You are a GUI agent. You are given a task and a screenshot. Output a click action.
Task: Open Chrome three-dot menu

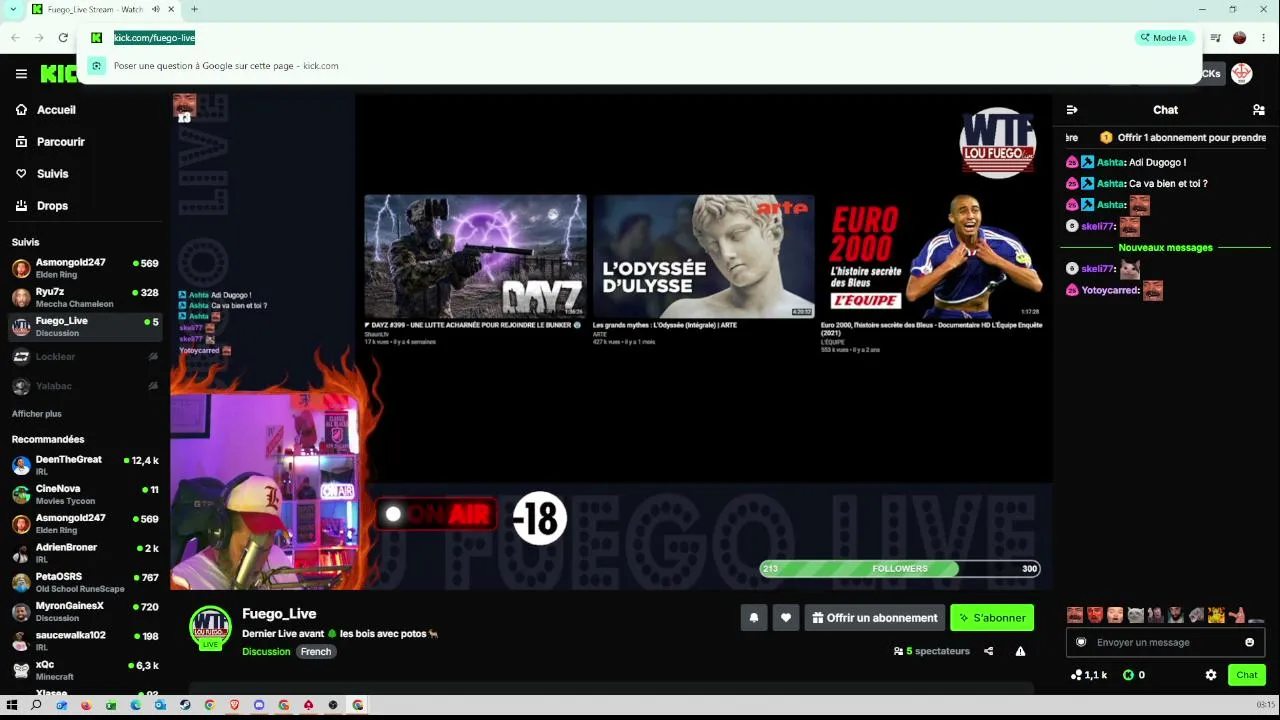coord(1264,38)
